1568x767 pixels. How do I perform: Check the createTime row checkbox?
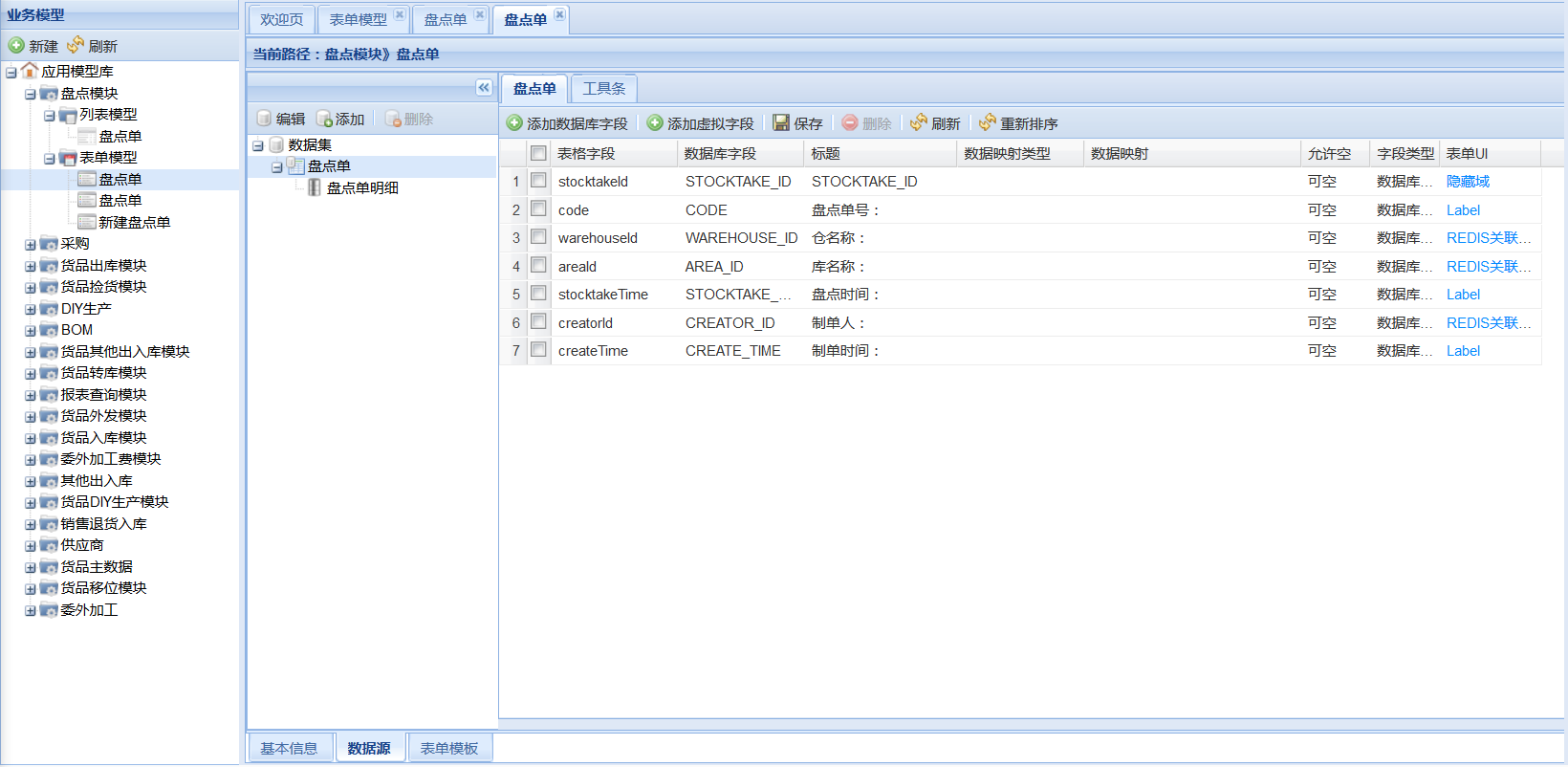(539, 350)
